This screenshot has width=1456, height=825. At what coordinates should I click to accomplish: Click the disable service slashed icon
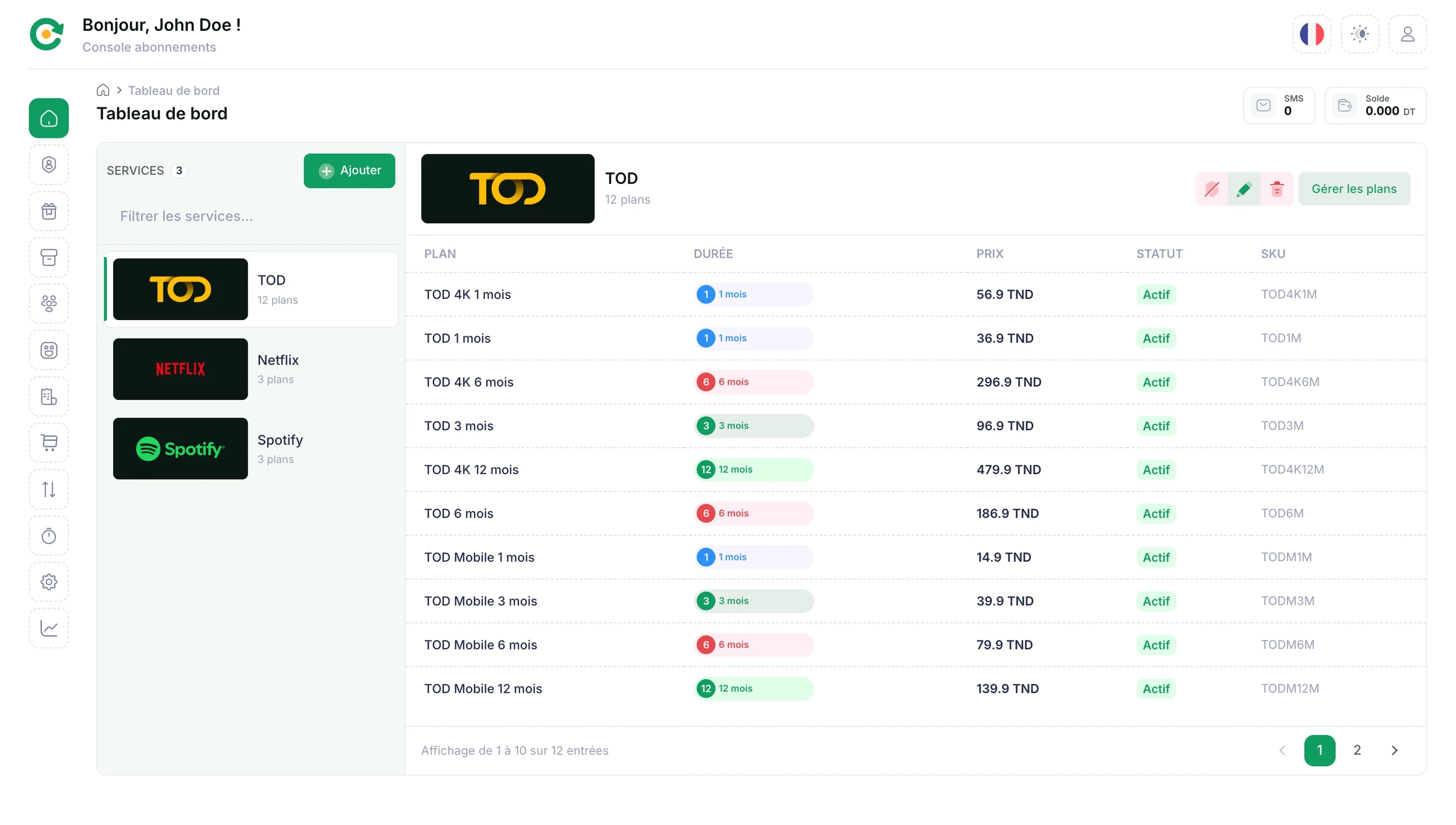tap(1211, 189)
